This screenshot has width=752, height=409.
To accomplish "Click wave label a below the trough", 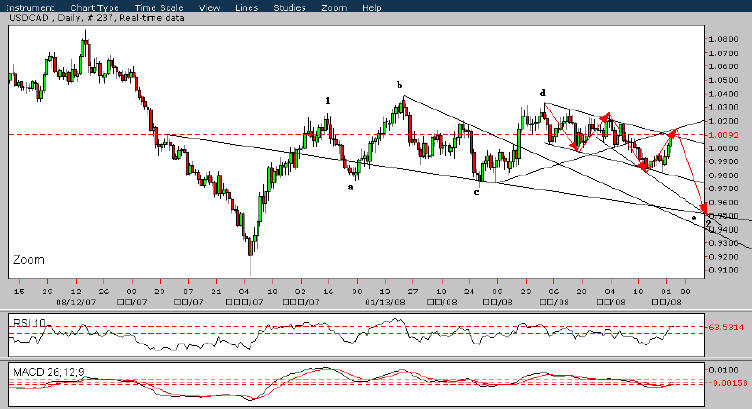I will pos(351,187).
